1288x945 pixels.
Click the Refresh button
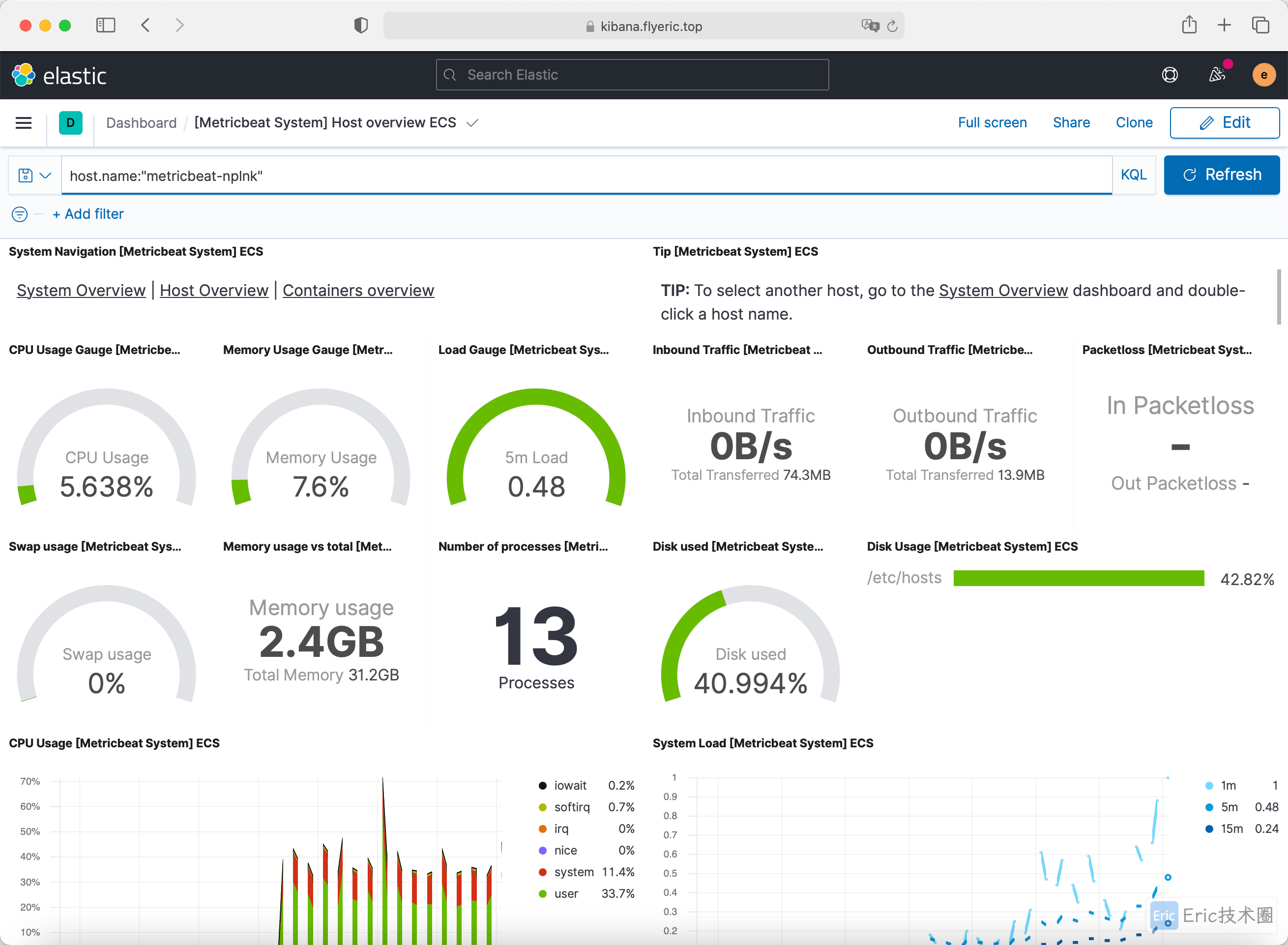click(x=1222, y=175)
